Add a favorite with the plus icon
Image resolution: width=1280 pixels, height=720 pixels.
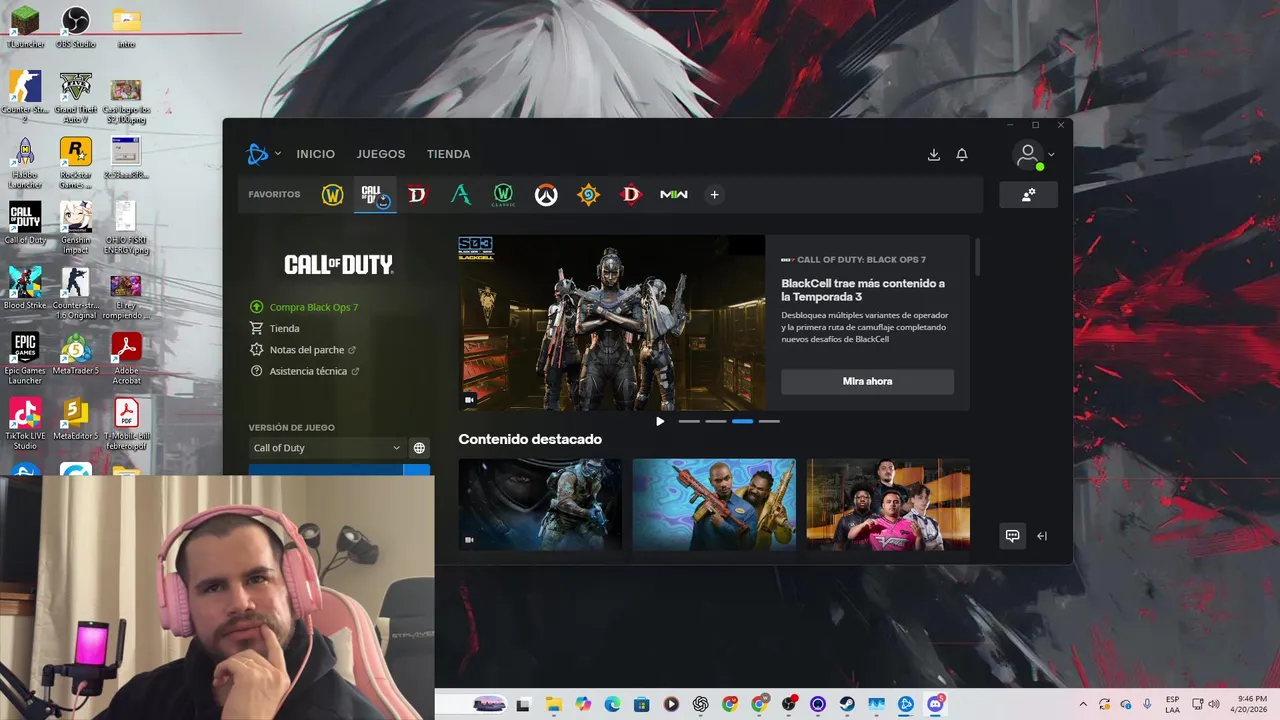(x=714, y=195)
